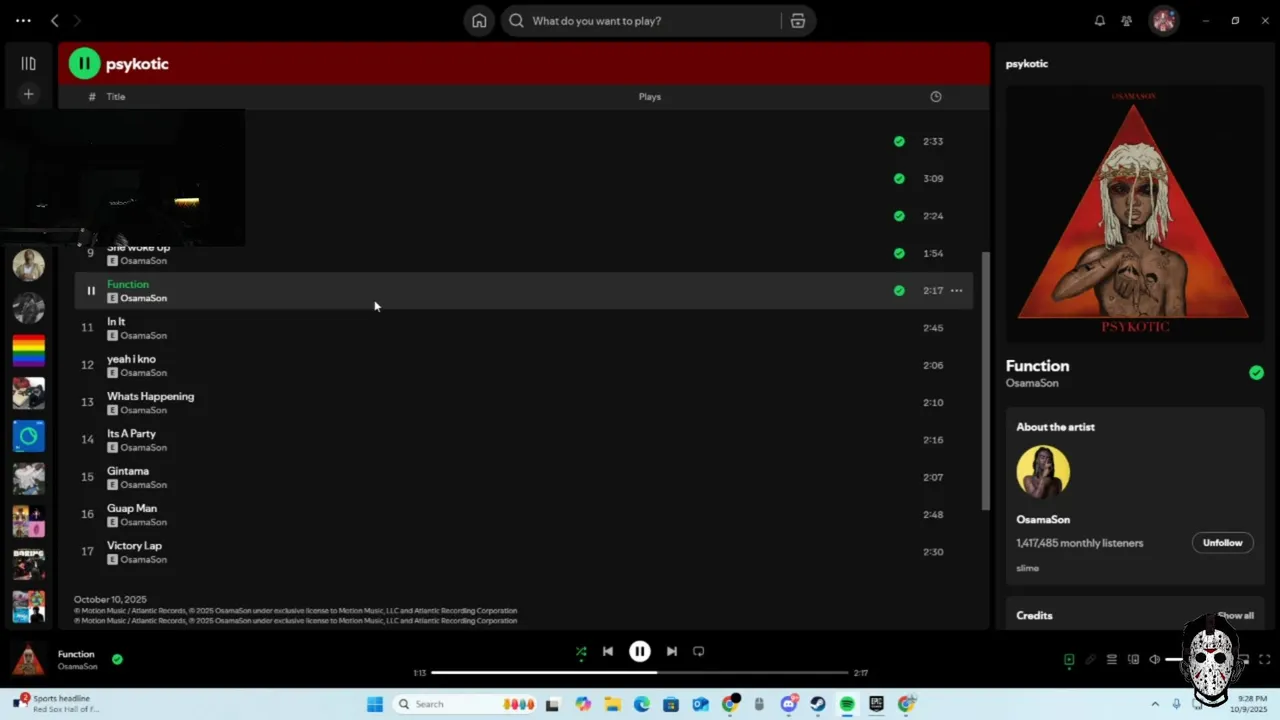Viewport: 1280px width, 720px height.
Task: Play the track Gintama
Action: coord(128,471)
